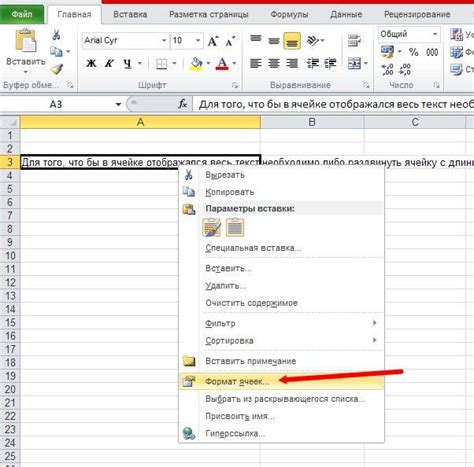Image resolution: width=474 pixels, height=467 pixels.
Task: Click the Wrap Text icon
Action: click(x=354, y=40)
